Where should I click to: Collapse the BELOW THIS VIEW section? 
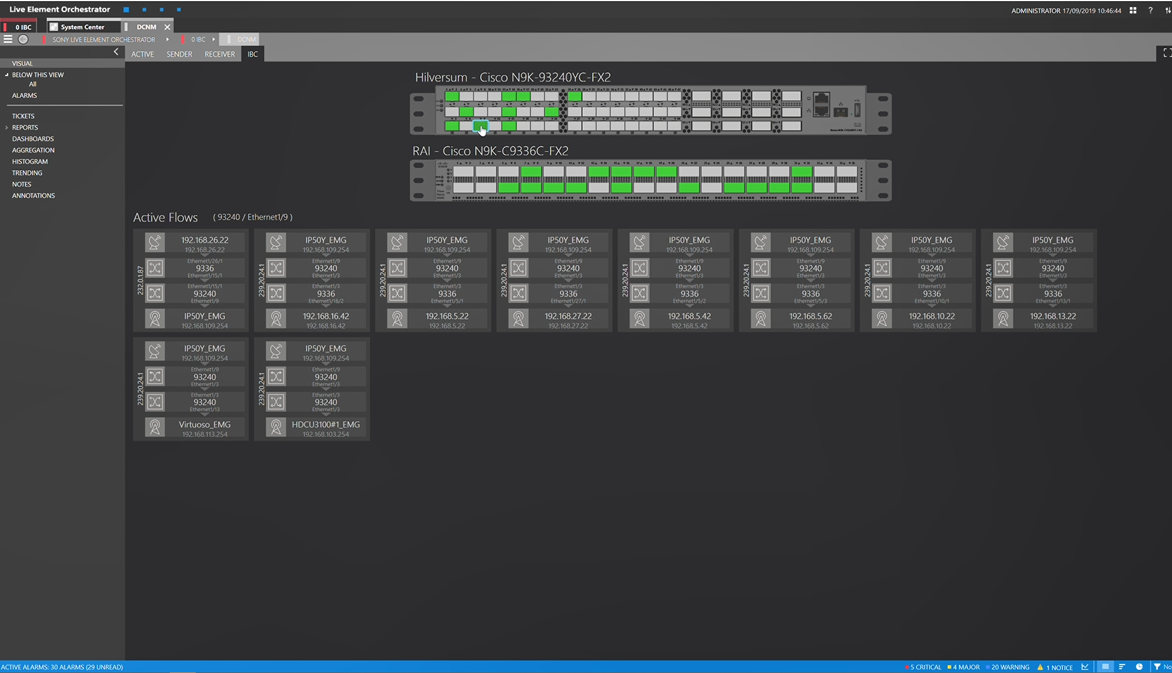point(7,75)
